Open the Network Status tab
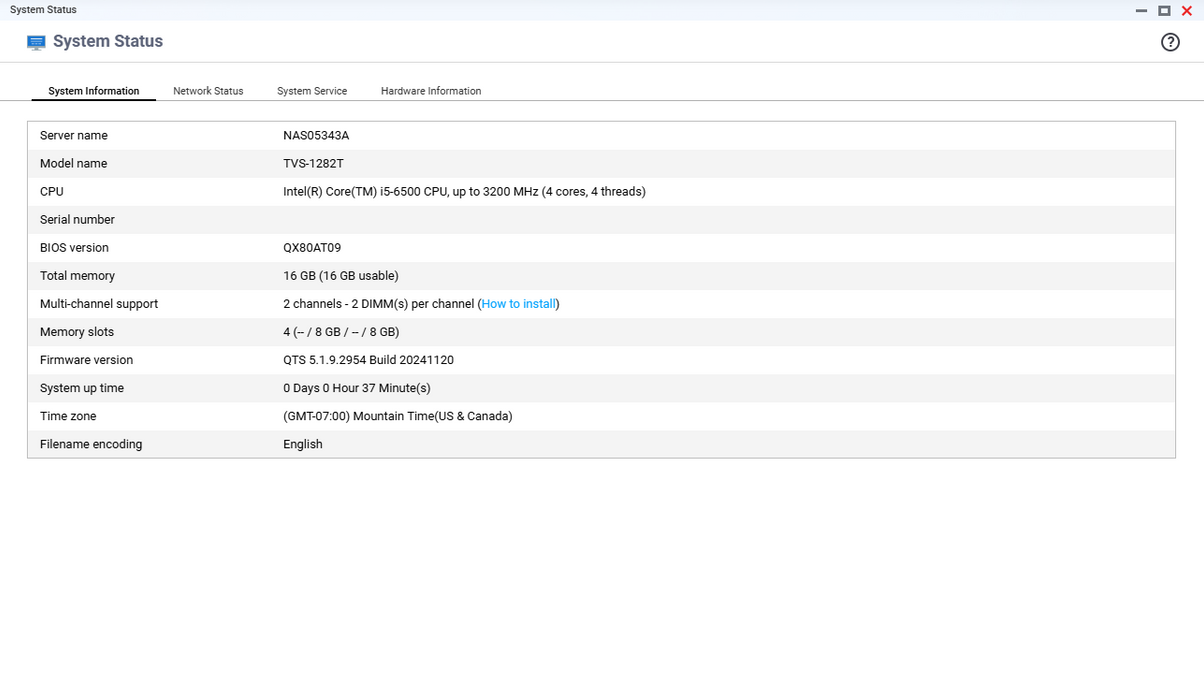This screenshot has height=700, width=1204. point(208,91)
